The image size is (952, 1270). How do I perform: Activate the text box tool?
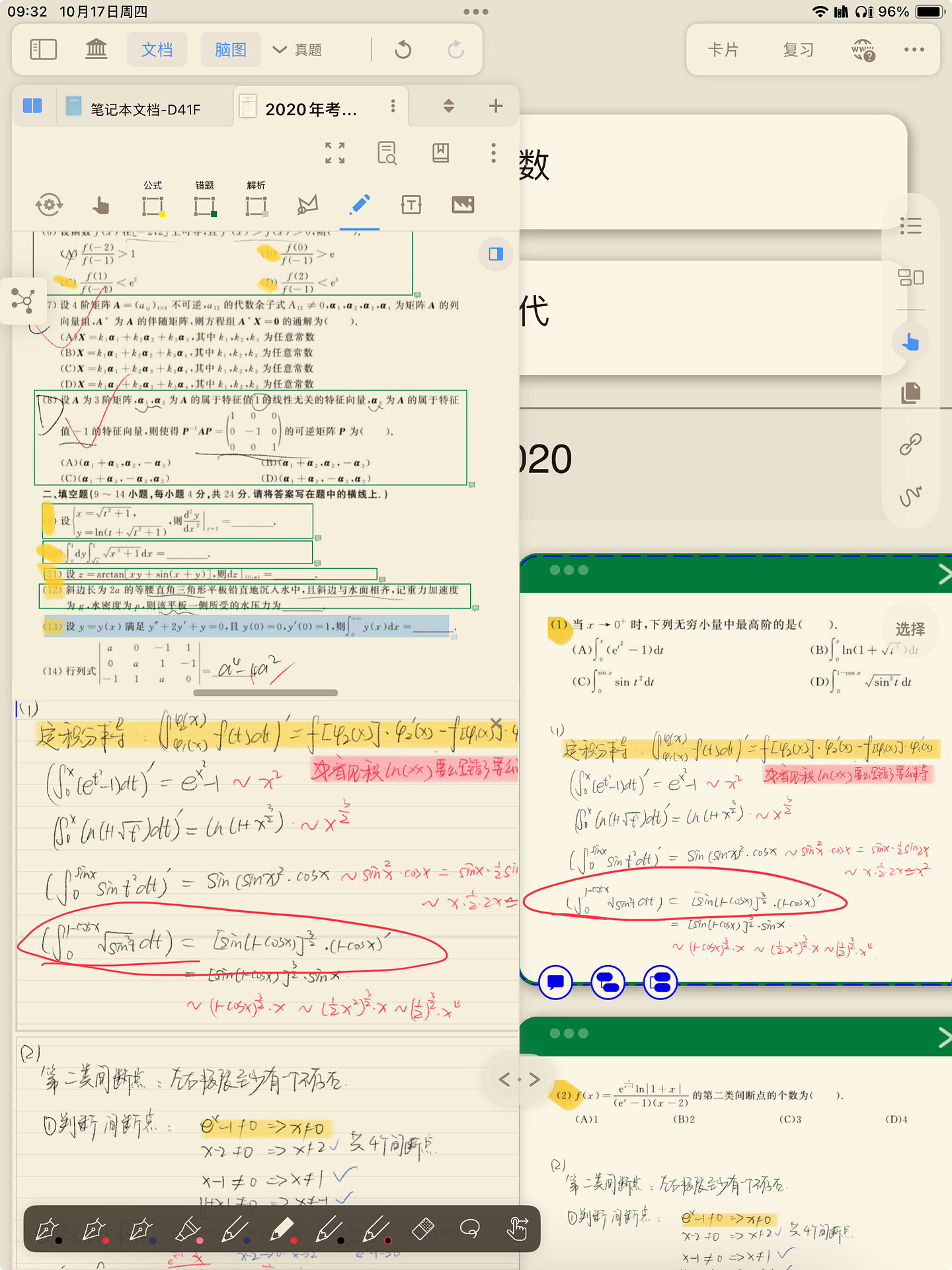(411, 205)
